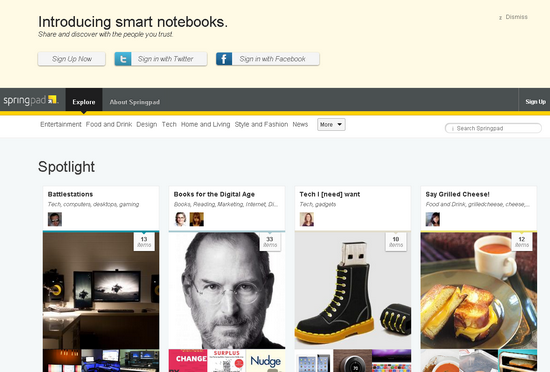
Task: Open the Nudge book thumbnail
Action: click(x=266, y=361)
